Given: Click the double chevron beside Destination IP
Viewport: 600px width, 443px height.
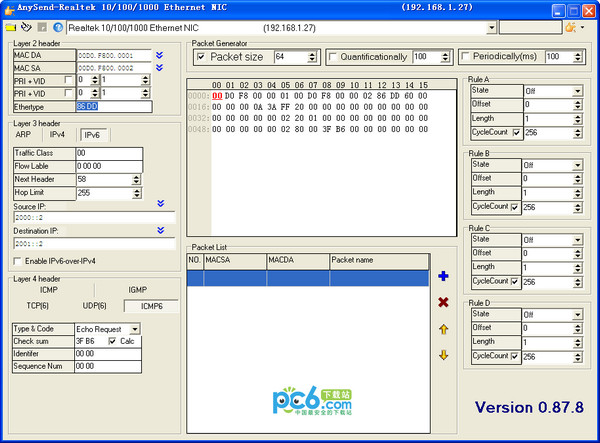Looking at the screenshot, I should [161, 230].
